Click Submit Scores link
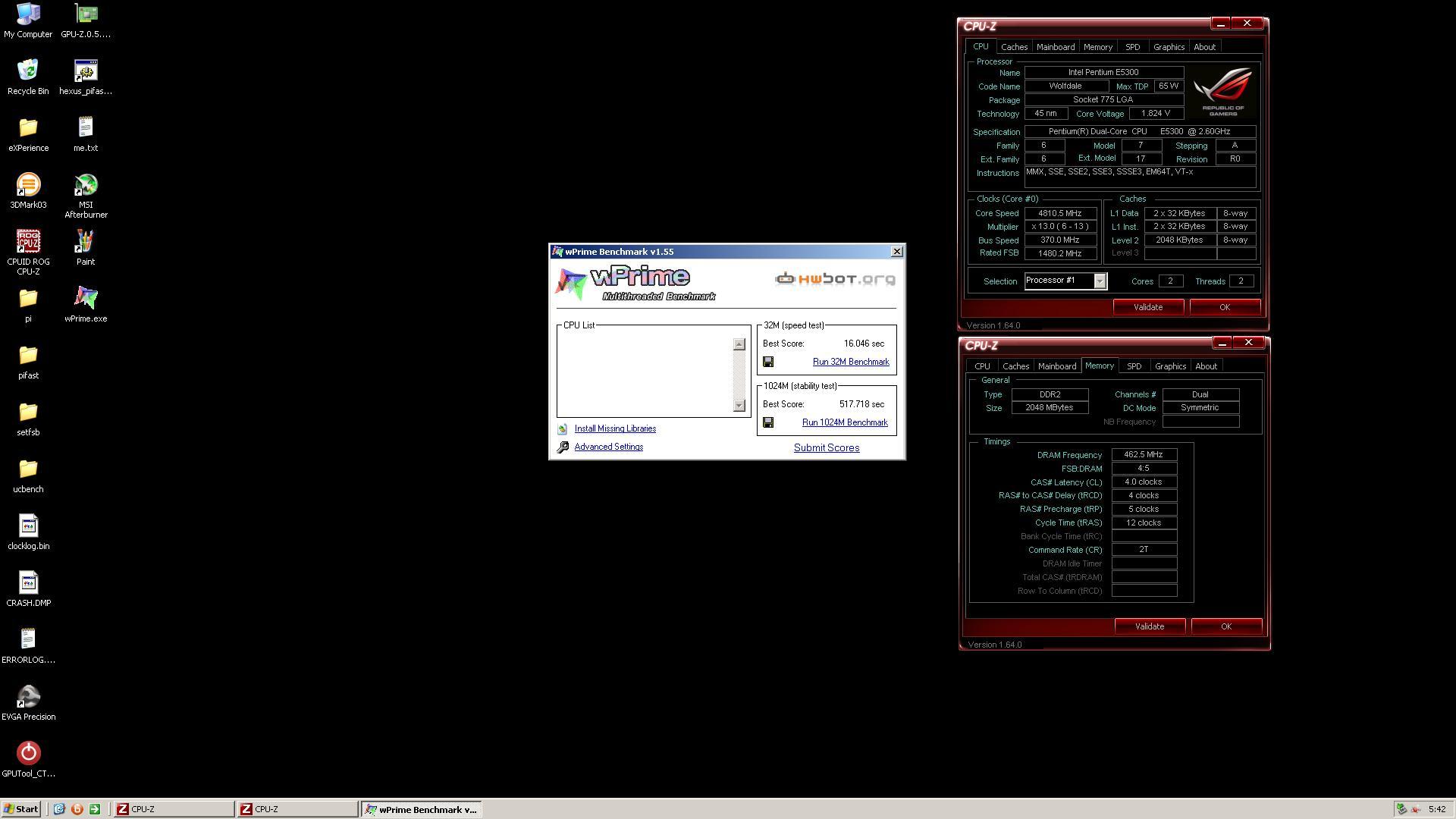1456x819 pixels. tap(827, 448)
